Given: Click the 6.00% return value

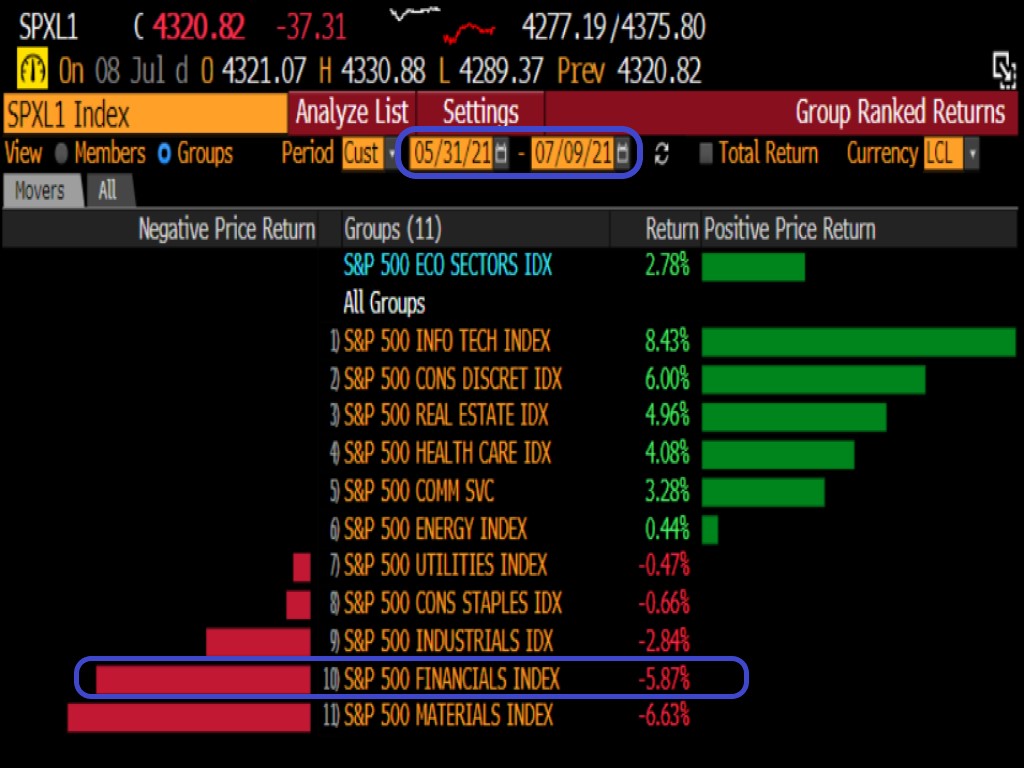Looking at the screenshot, I should 667,379.
